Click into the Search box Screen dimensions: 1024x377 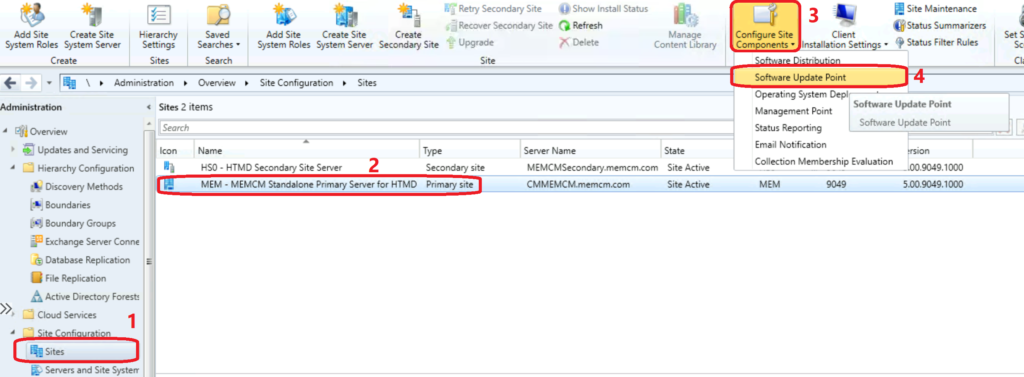(444, 127)
